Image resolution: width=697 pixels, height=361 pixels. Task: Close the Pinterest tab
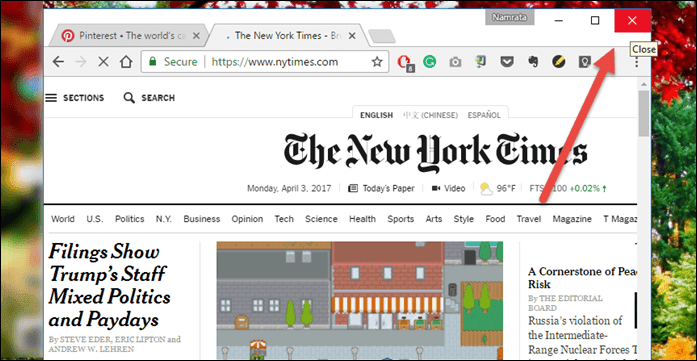click(196, 36)
